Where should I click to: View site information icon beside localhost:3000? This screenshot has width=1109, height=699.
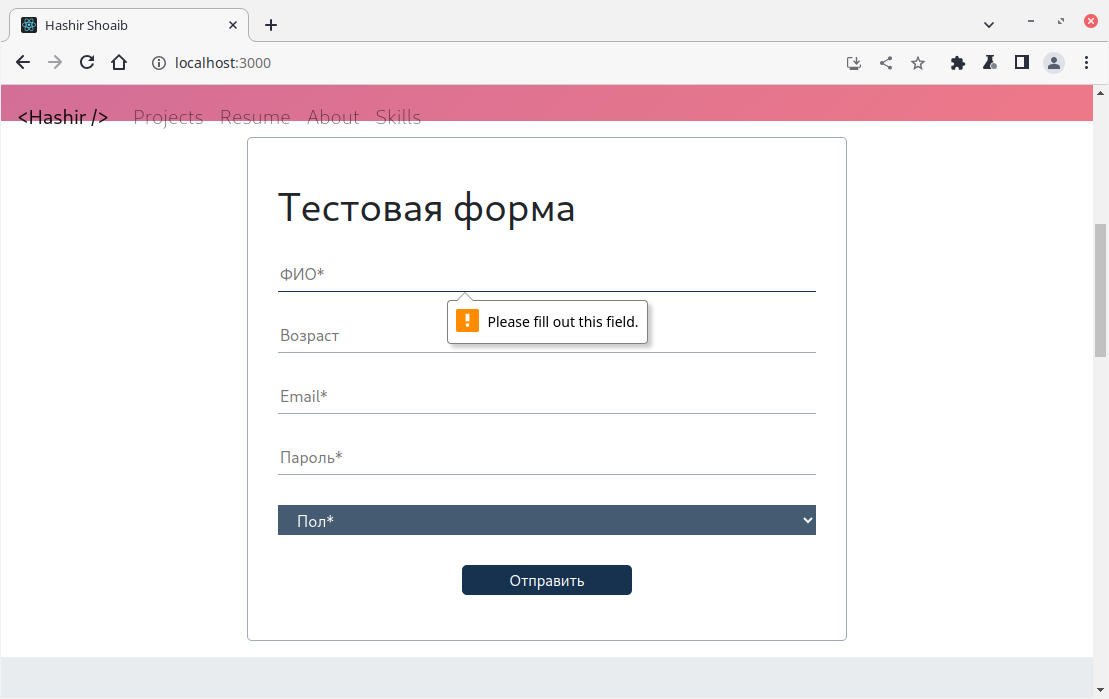(x=158, y=63)
